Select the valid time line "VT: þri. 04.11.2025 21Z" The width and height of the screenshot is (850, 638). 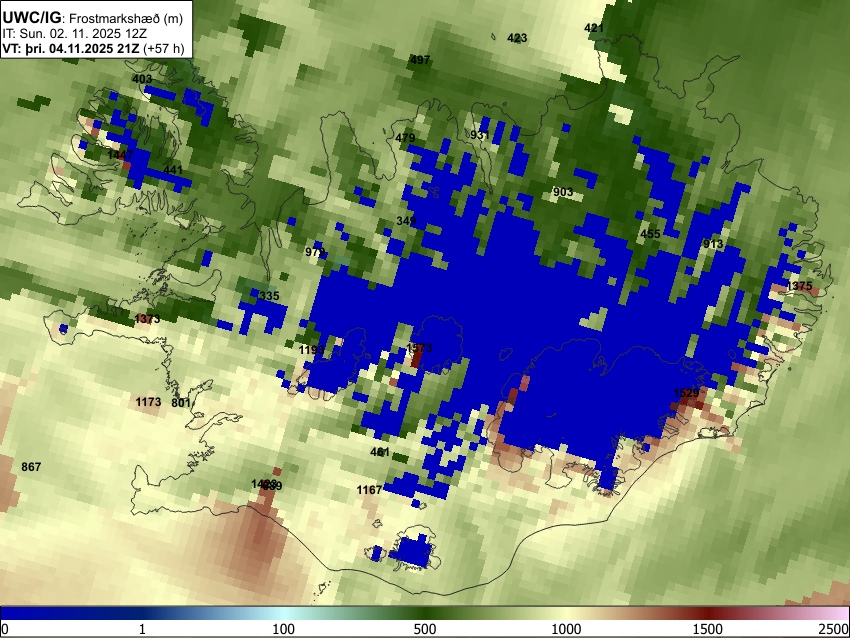coord(70,48)
